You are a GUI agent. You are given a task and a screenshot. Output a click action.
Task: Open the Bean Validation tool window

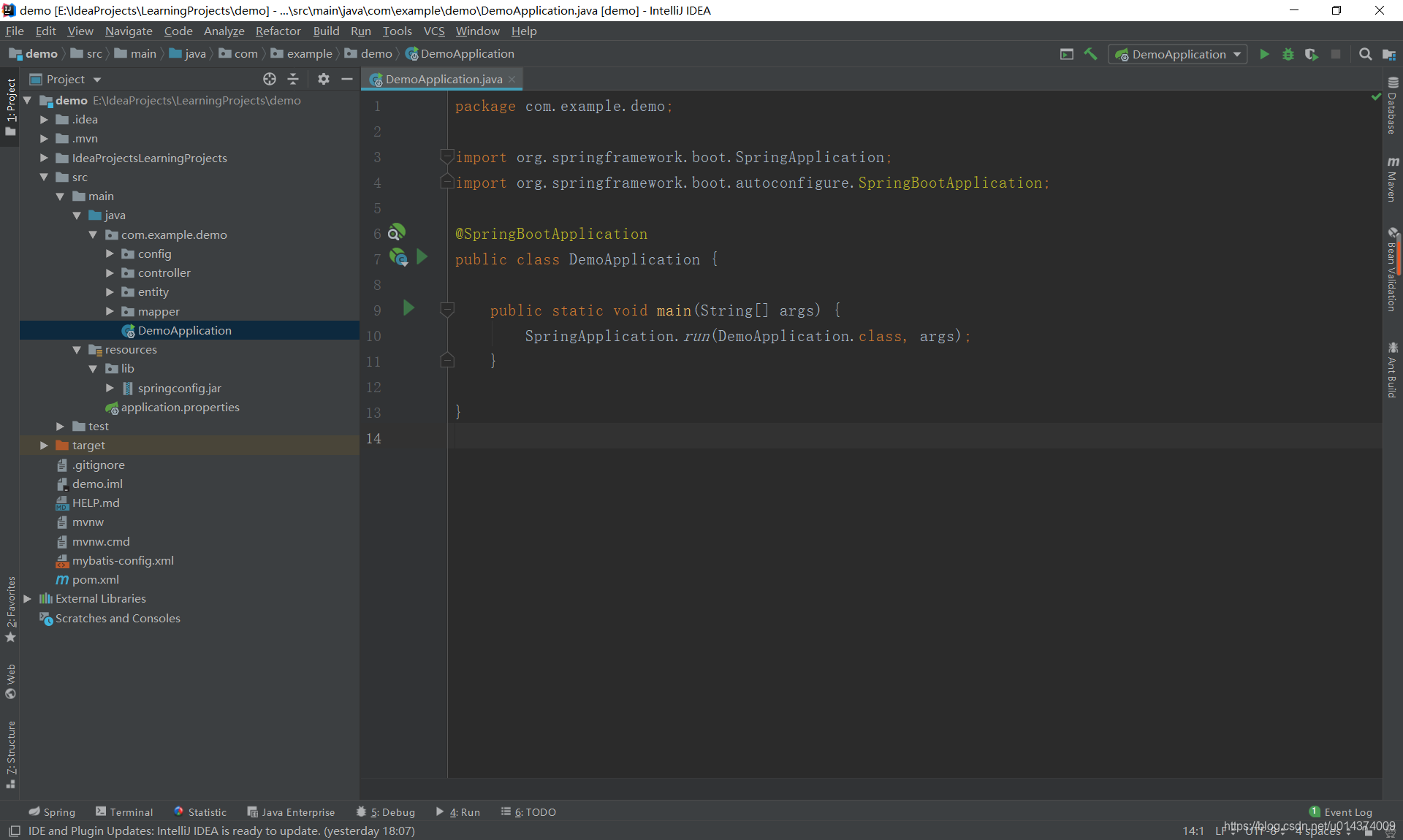(x=1393, y=270)
